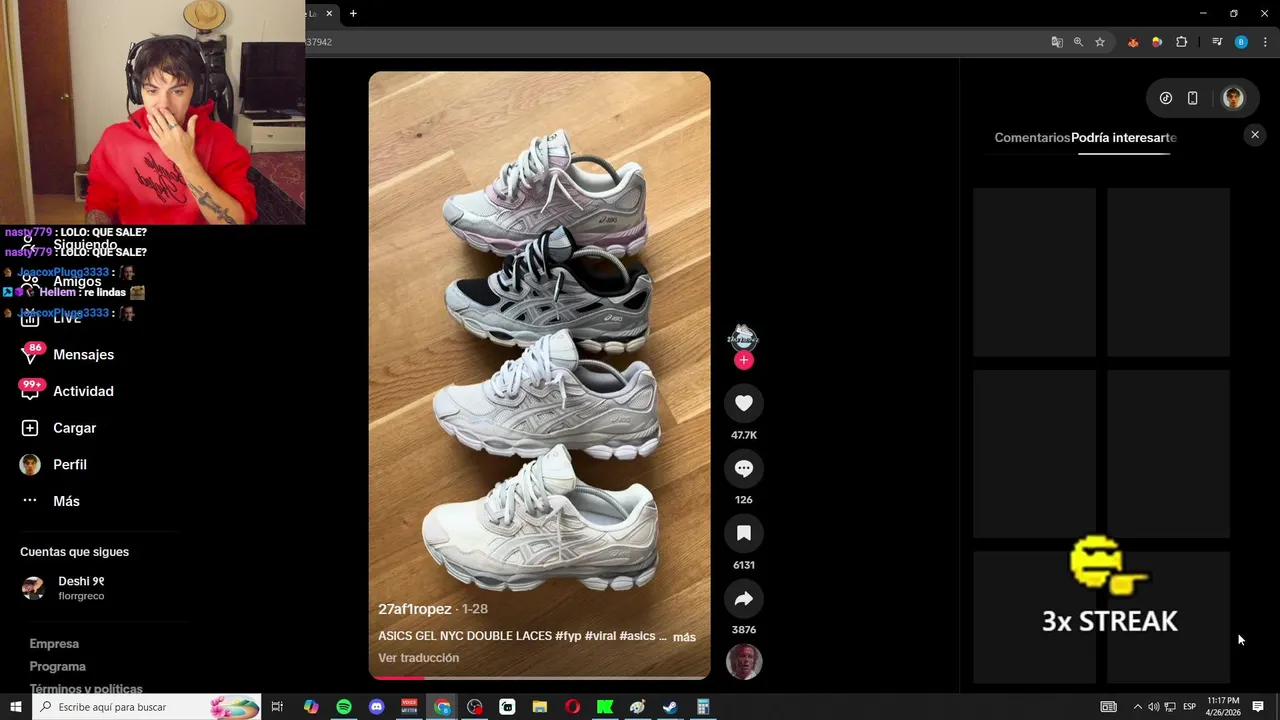
Task: Open the Chrome profile B avatar
Action: (x=1241, y=42)
